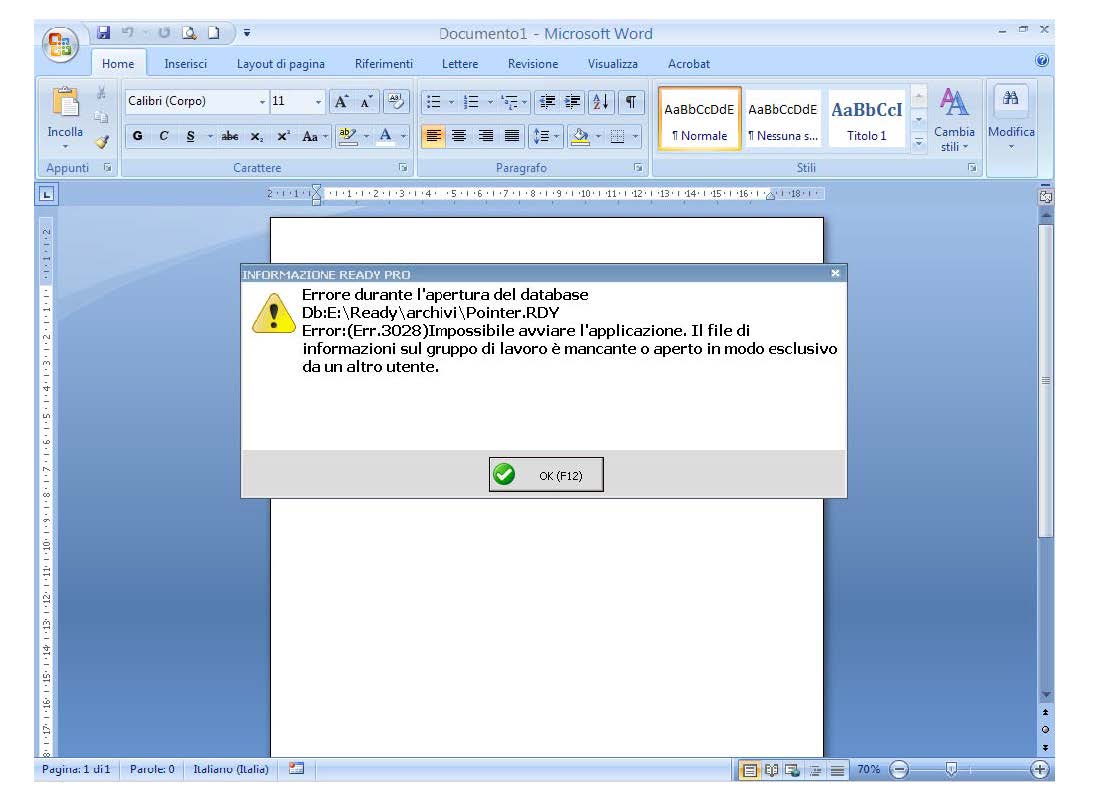Open the Calibri (Corpo) font dropdown
Image resolution: width=1111 pixels, height=786 pixels.
pos(262,101)
